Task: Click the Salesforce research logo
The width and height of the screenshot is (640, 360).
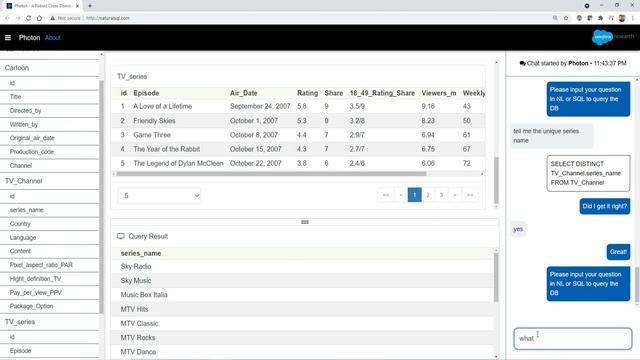Action: click(x=612, y=37)
